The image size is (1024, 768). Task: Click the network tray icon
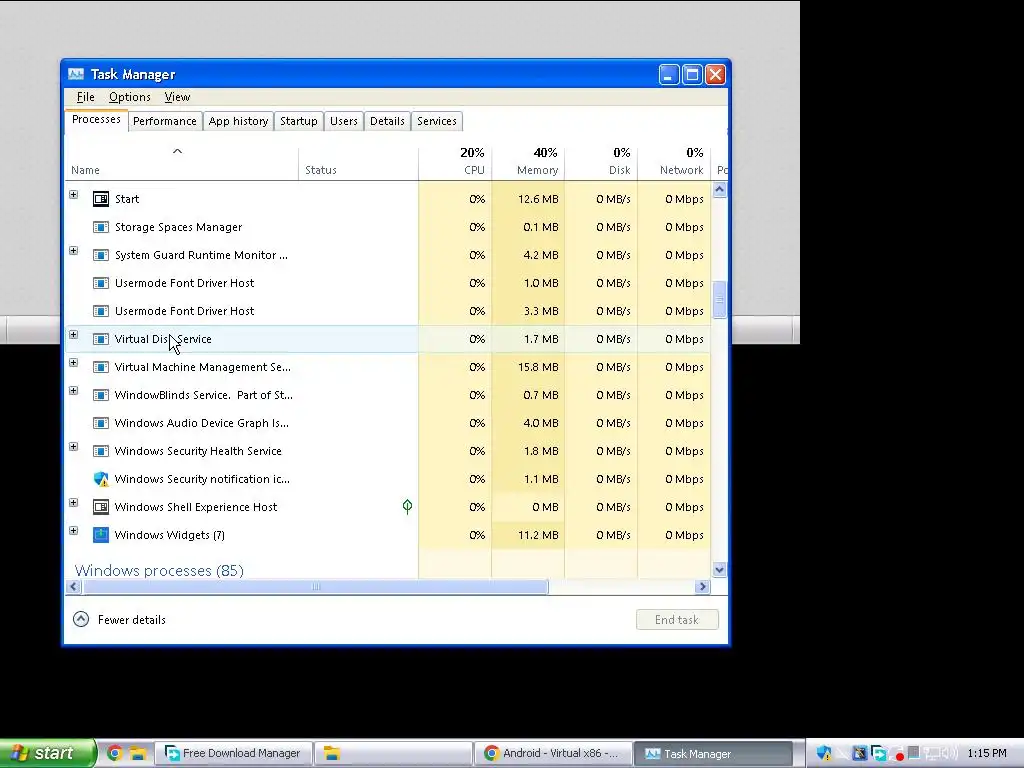934,754
